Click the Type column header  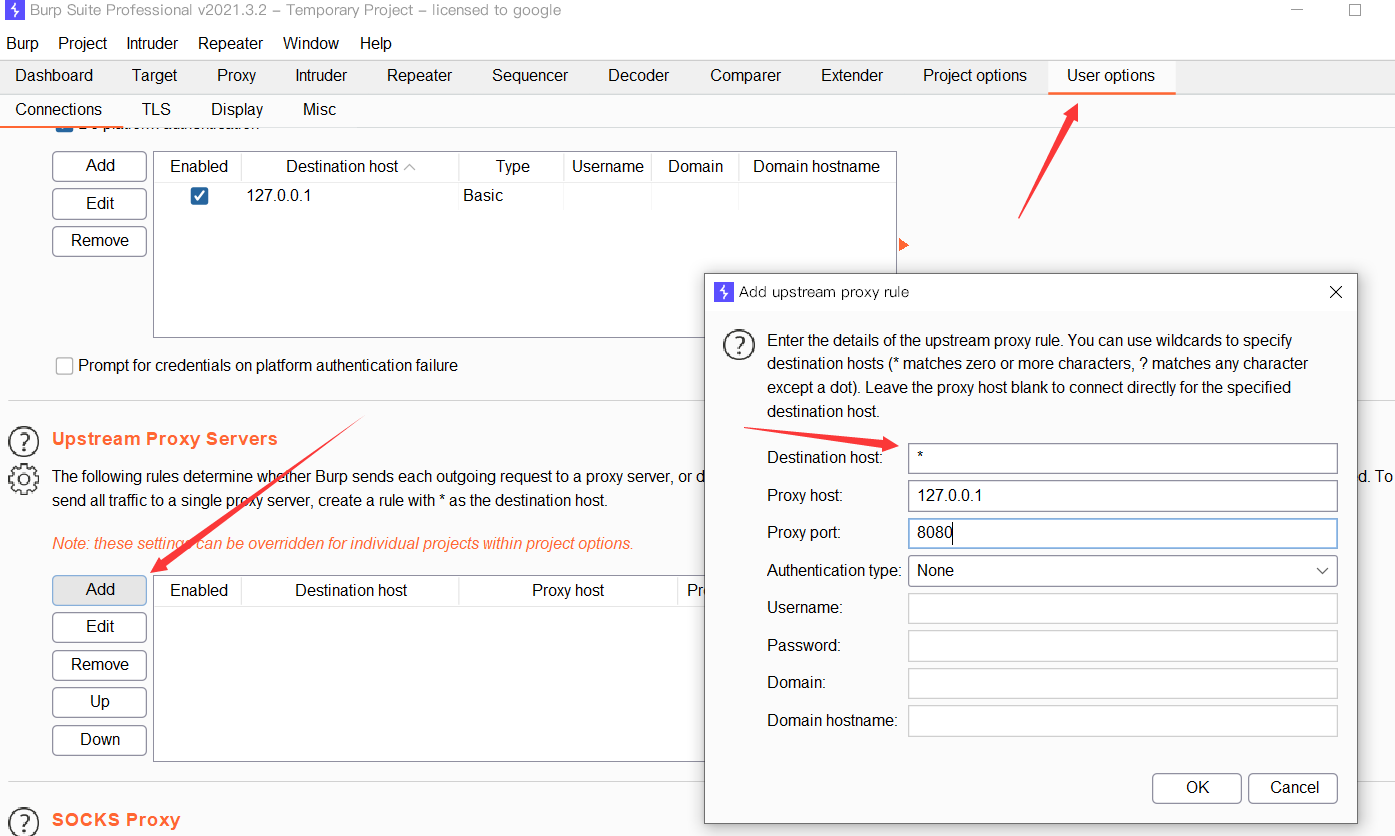512,167
